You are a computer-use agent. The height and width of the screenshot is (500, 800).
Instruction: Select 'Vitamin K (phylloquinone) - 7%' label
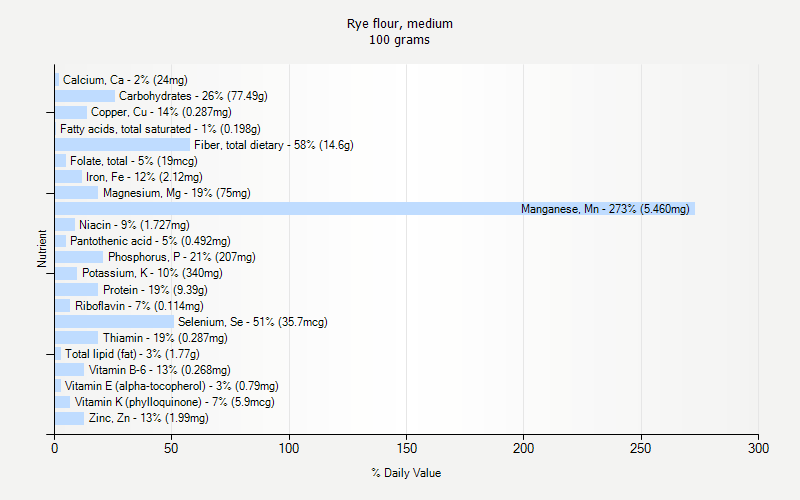pyautogui.click(x=174, y=402)
